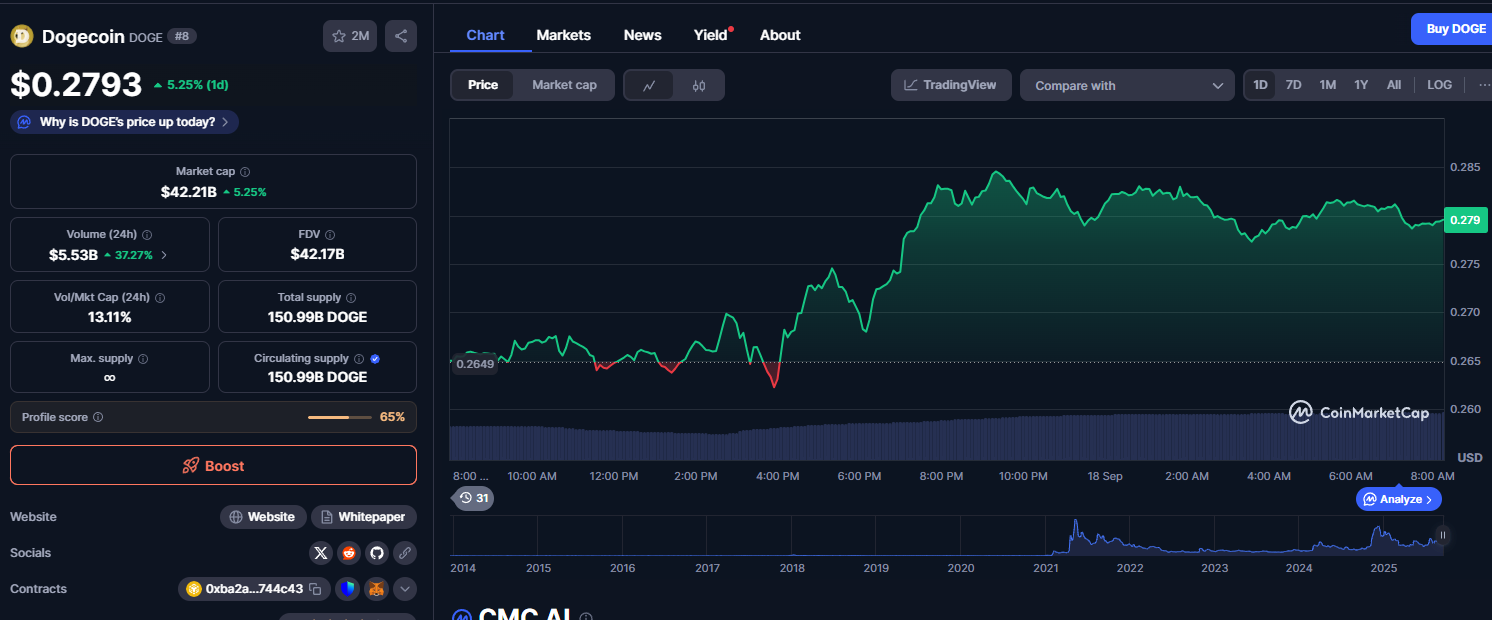
Task: Click the Market cap info icon
Action: pos(245,172)
